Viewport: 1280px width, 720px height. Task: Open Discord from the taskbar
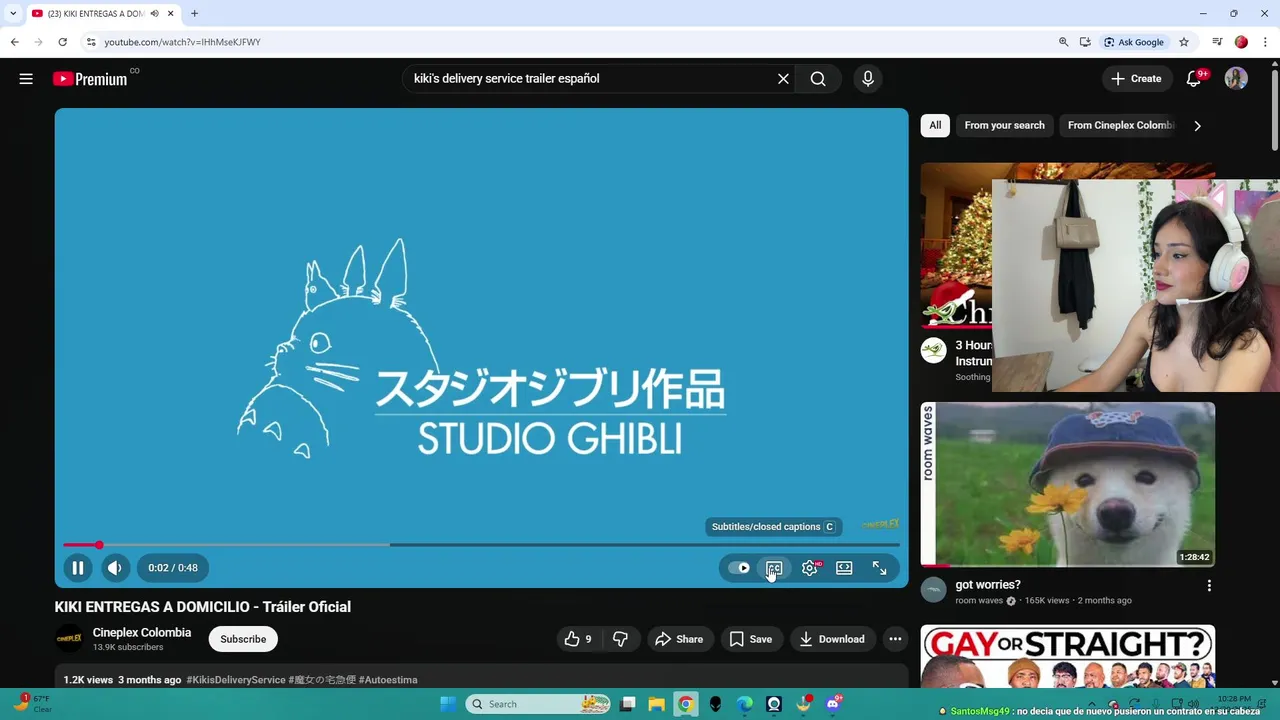point(833,704)
